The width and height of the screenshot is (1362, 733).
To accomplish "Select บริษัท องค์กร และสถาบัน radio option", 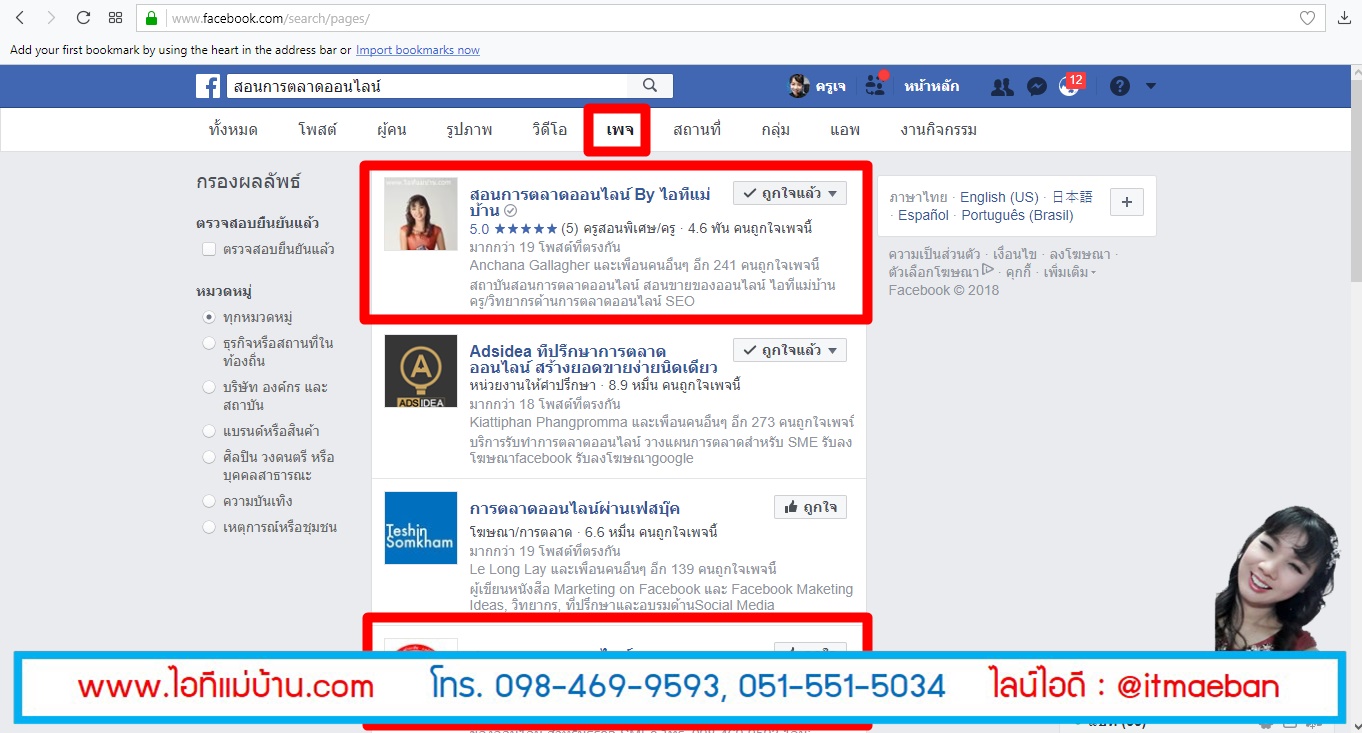I will 209,387.
